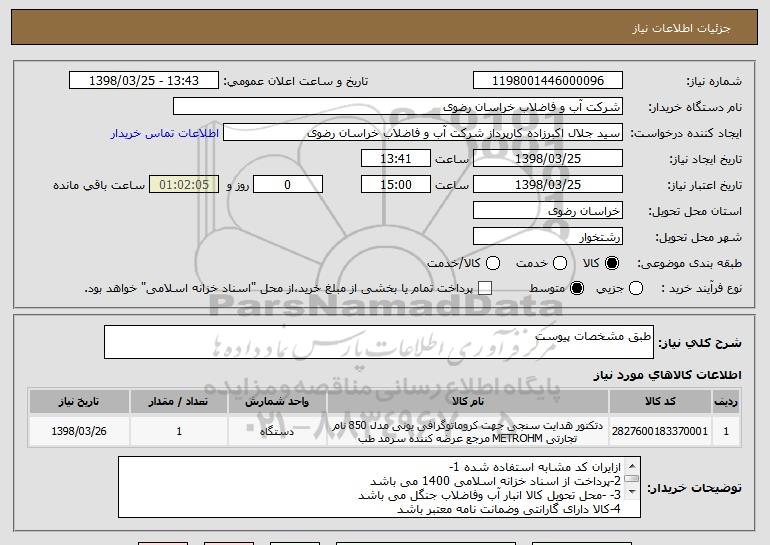The width and height of the screenshot is (770, 545).
Task: Click the validity time field 15:00
Action: click(x=396, y=185)
